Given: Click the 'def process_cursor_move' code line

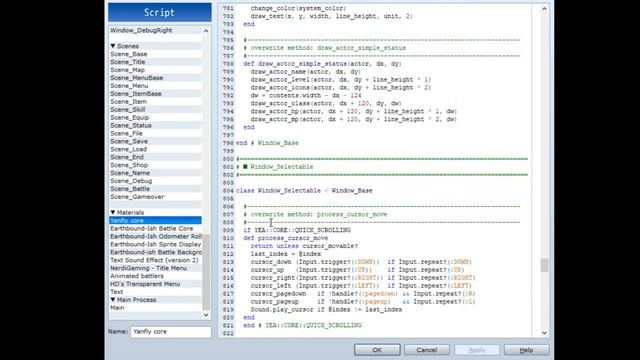Looking at the screenshot, I should tap(286, 238).
